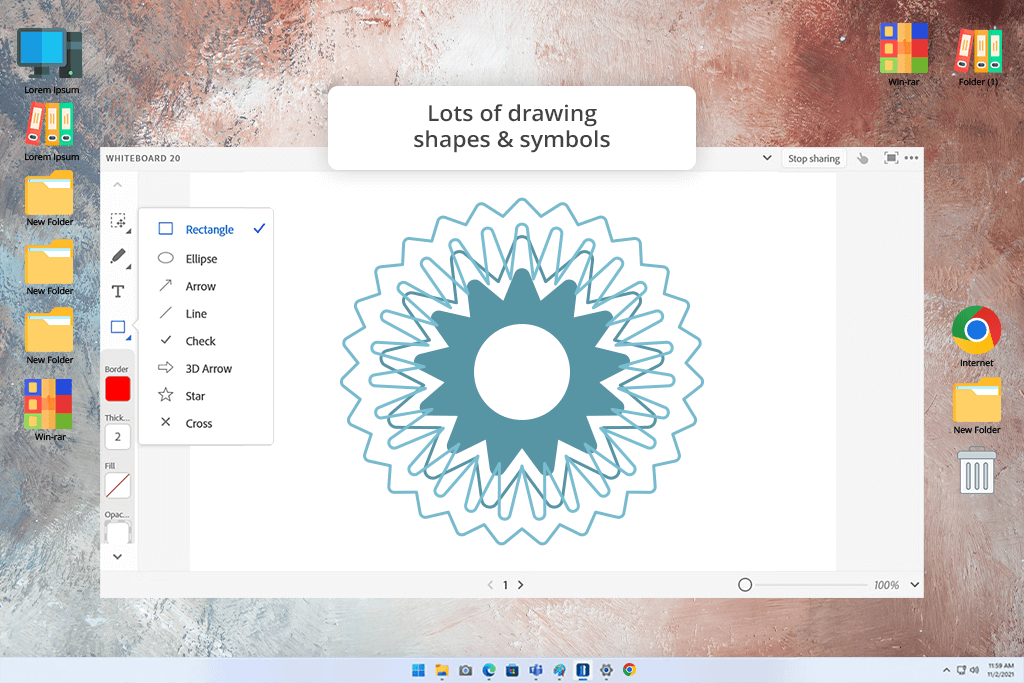The image size is (1024, 683).
Task: Open Microsoft Teams from taskbar
Action: (x=536, y=670)
